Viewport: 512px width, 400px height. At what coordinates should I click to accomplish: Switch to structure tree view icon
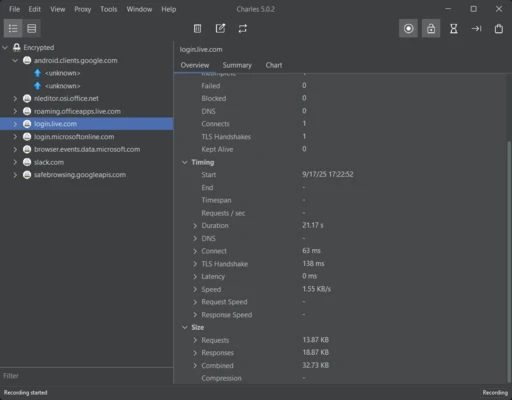coord(13,28)
